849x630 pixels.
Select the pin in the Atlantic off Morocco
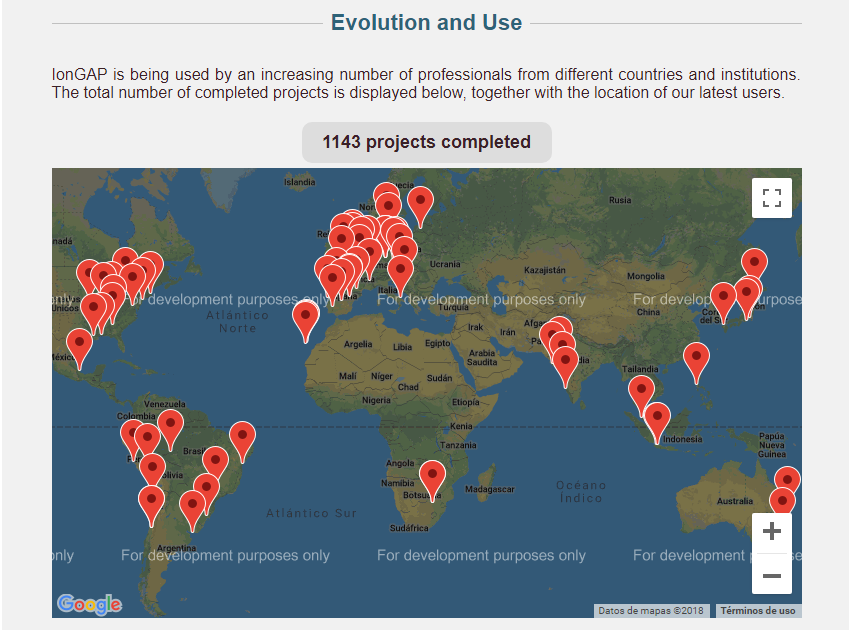coord(305,317)
